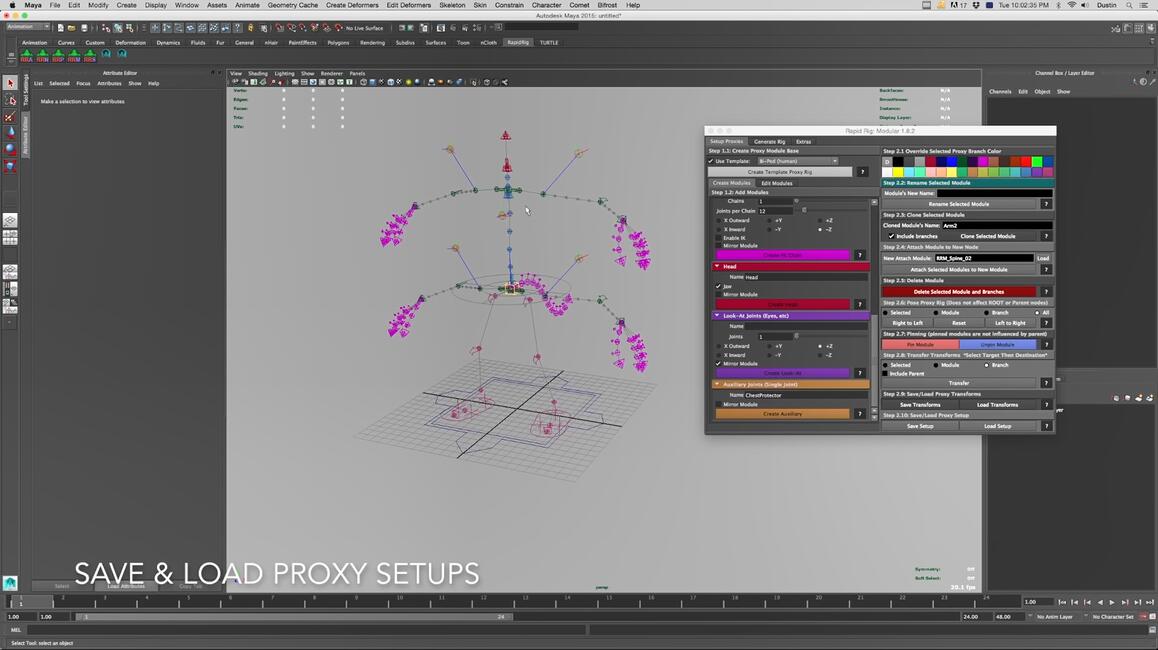Toggle the Include branches checkbox
This screenshot has height=650, width=1158.
[x=891, y=236]
